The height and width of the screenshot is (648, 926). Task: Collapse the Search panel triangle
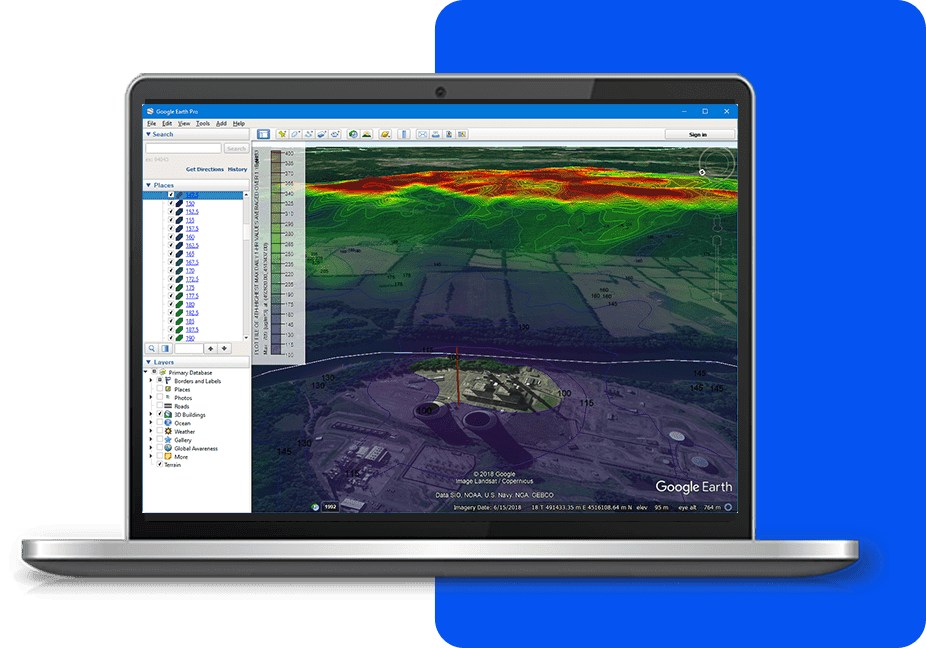click(x=148, y=134)
